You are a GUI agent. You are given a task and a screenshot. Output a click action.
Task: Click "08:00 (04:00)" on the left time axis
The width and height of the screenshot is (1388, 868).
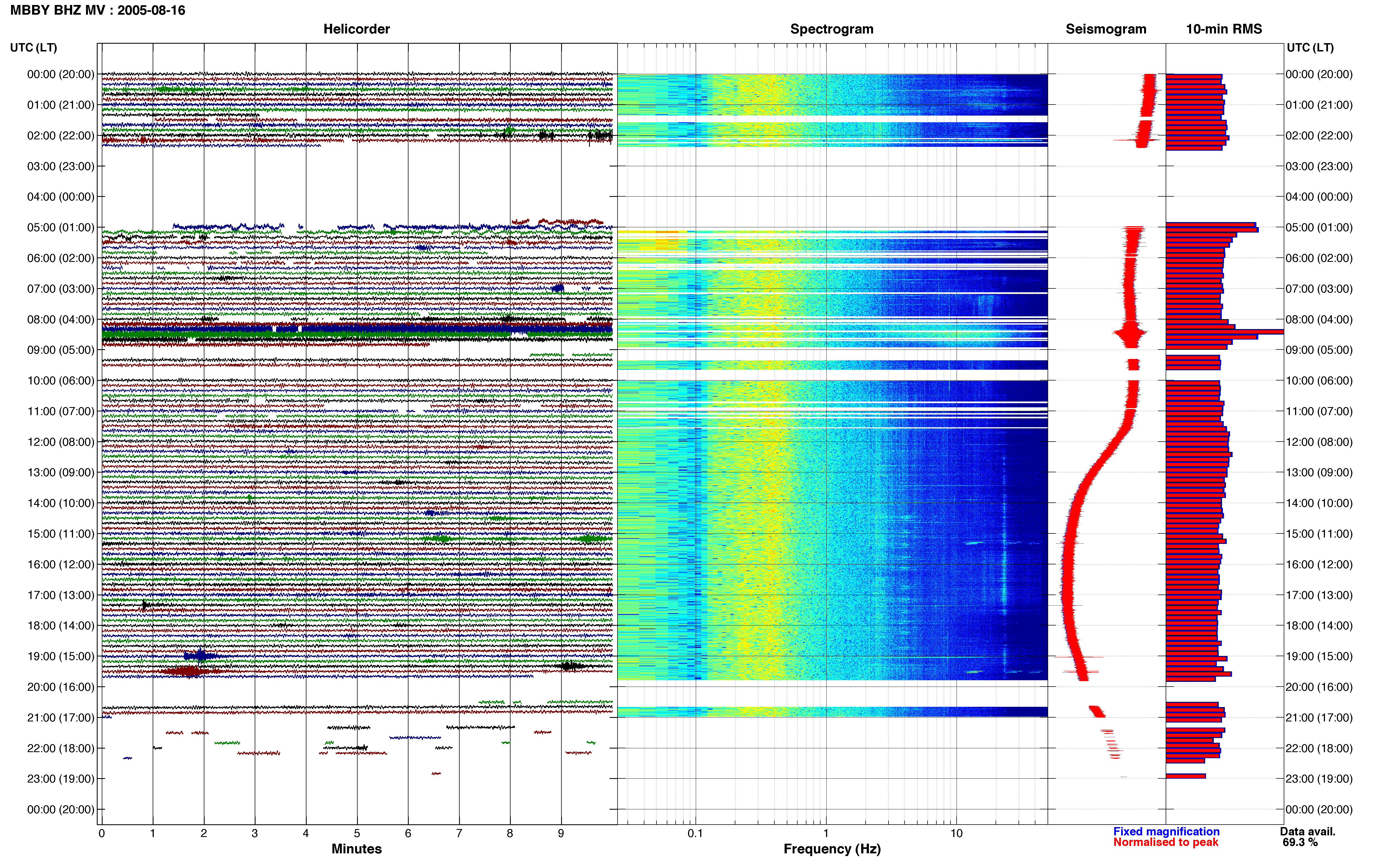coord(61,319)
